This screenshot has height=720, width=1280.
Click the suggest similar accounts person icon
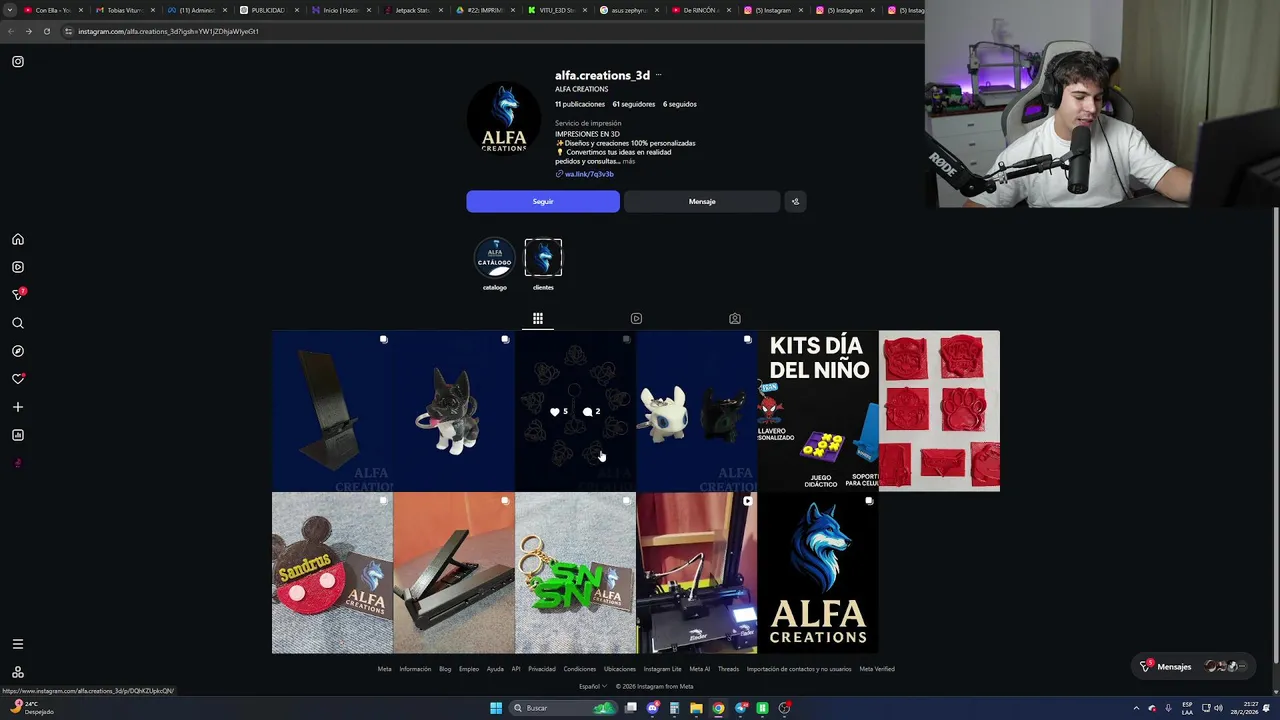coord(795,201)
